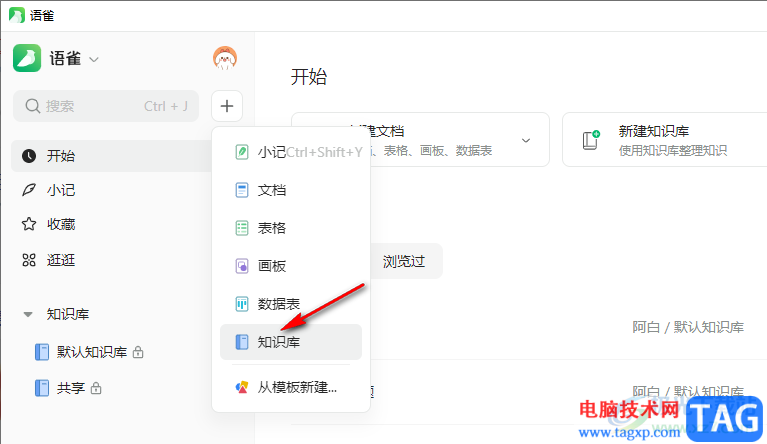This screenshot has width=767, height=444.
Task: Collapse the 知识库 section triangle
Action: 28,314
